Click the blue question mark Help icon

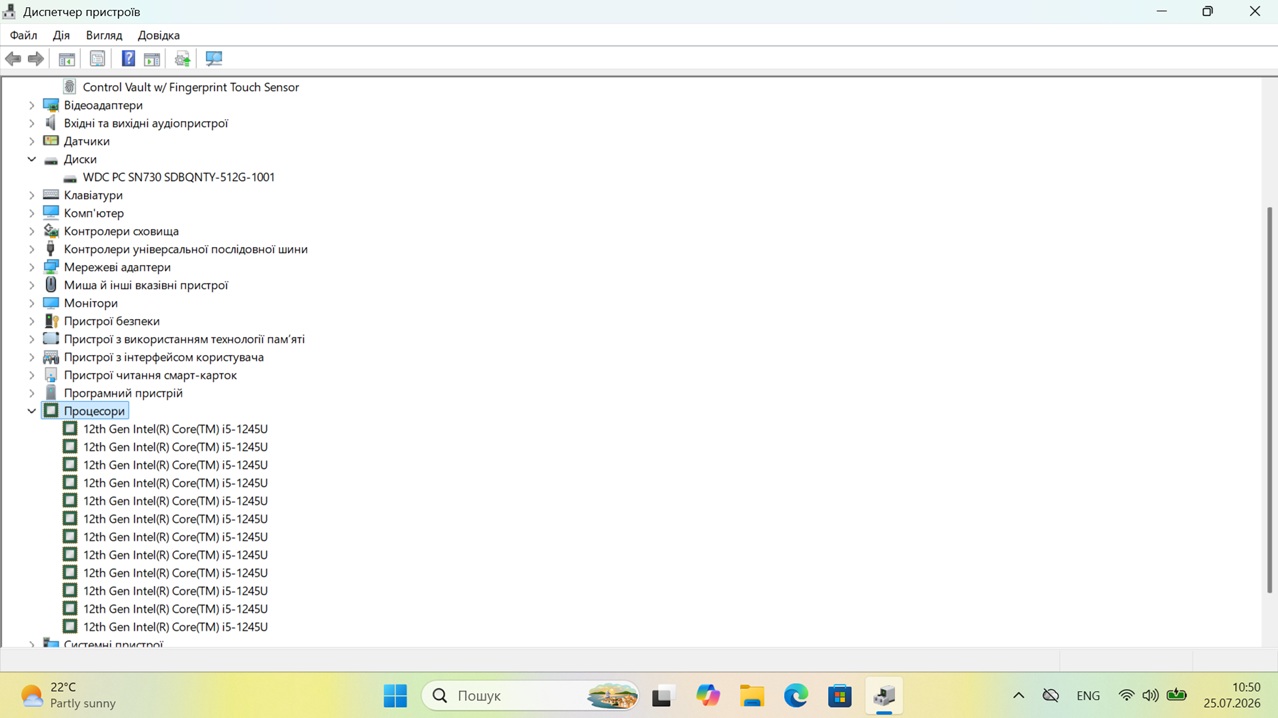coord(128,59)
